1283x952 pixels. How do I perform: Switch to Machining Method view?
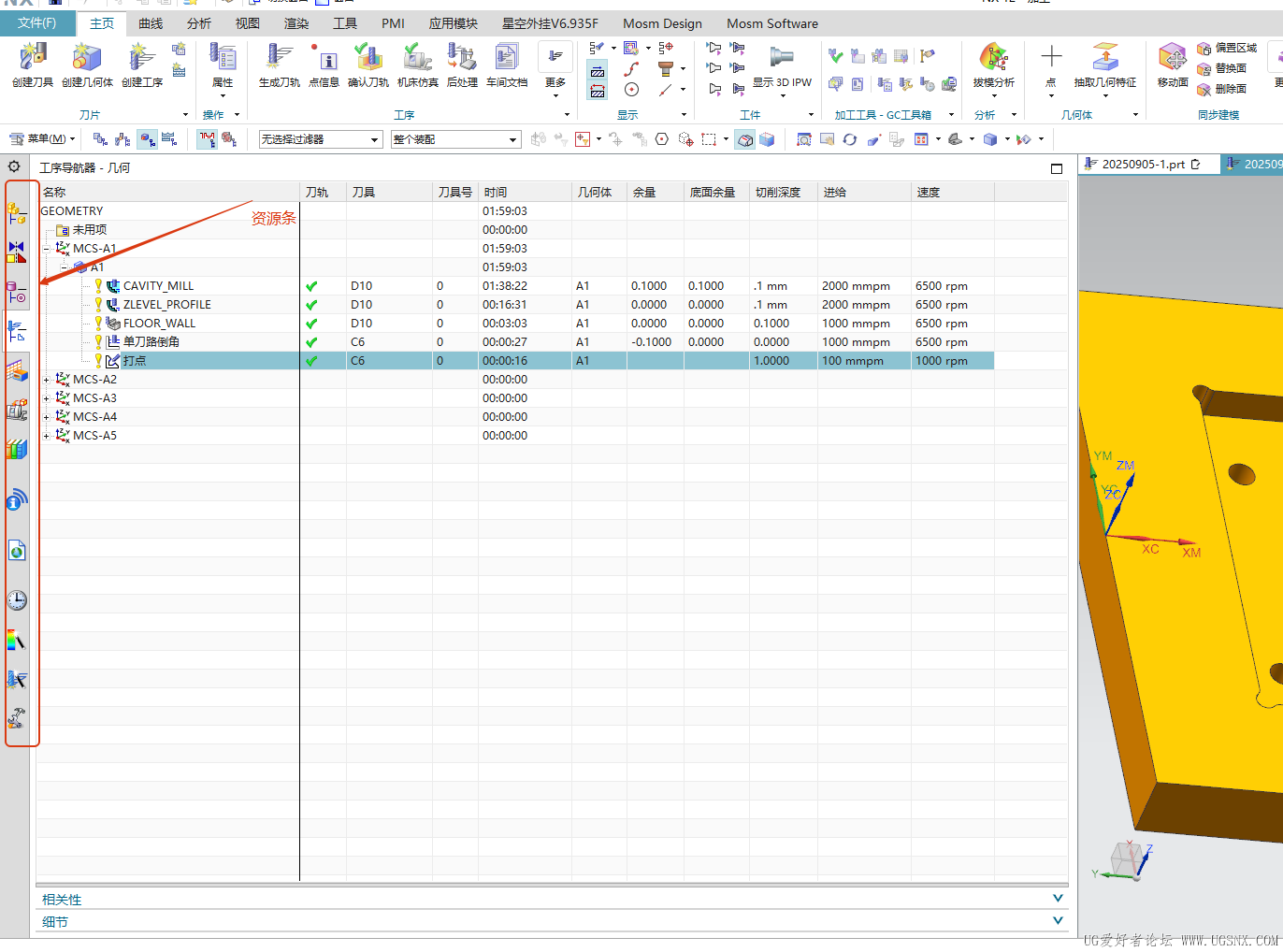coord(169,139)
